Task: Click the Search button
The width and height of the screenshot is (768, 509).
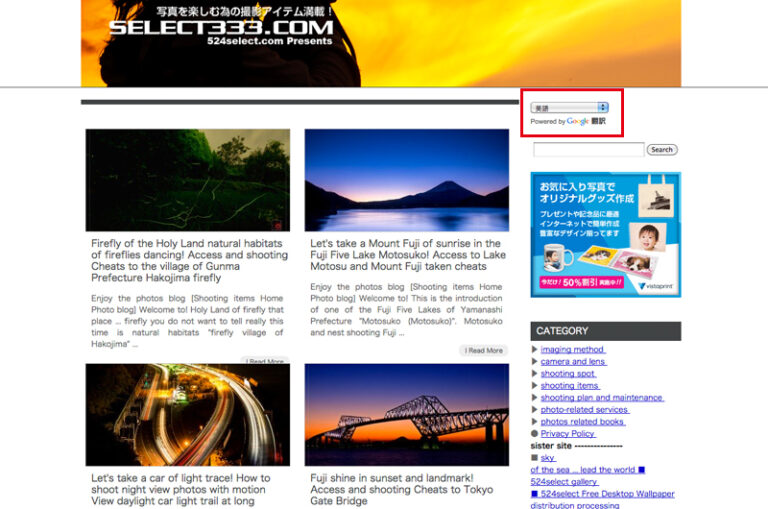Action: click(x=662, y=150)
